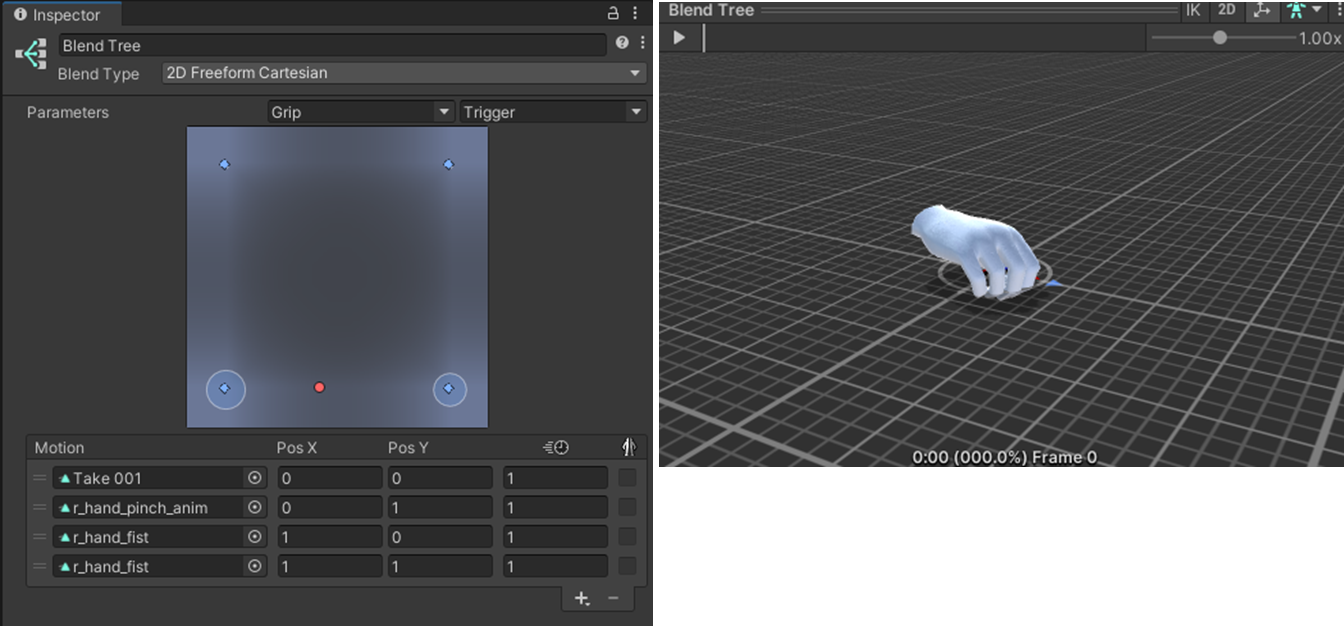Open the Inspector tab's three-dot menu
Image resolution: width=1344 pixels, height=626 pixels.
[636, 14]
